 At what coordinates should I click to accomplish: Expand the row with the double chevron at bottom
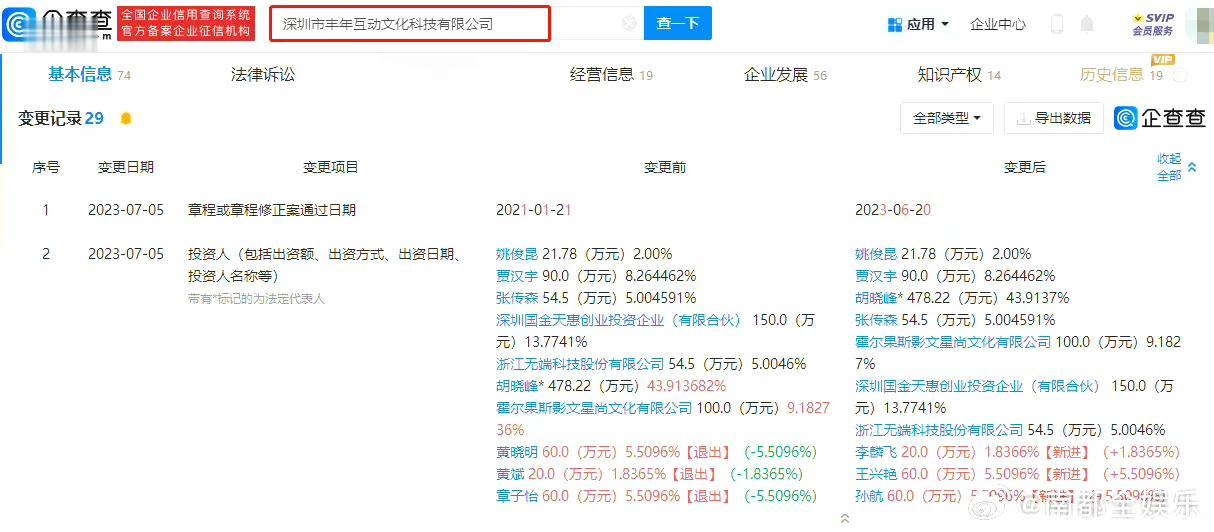click(846, 518)
